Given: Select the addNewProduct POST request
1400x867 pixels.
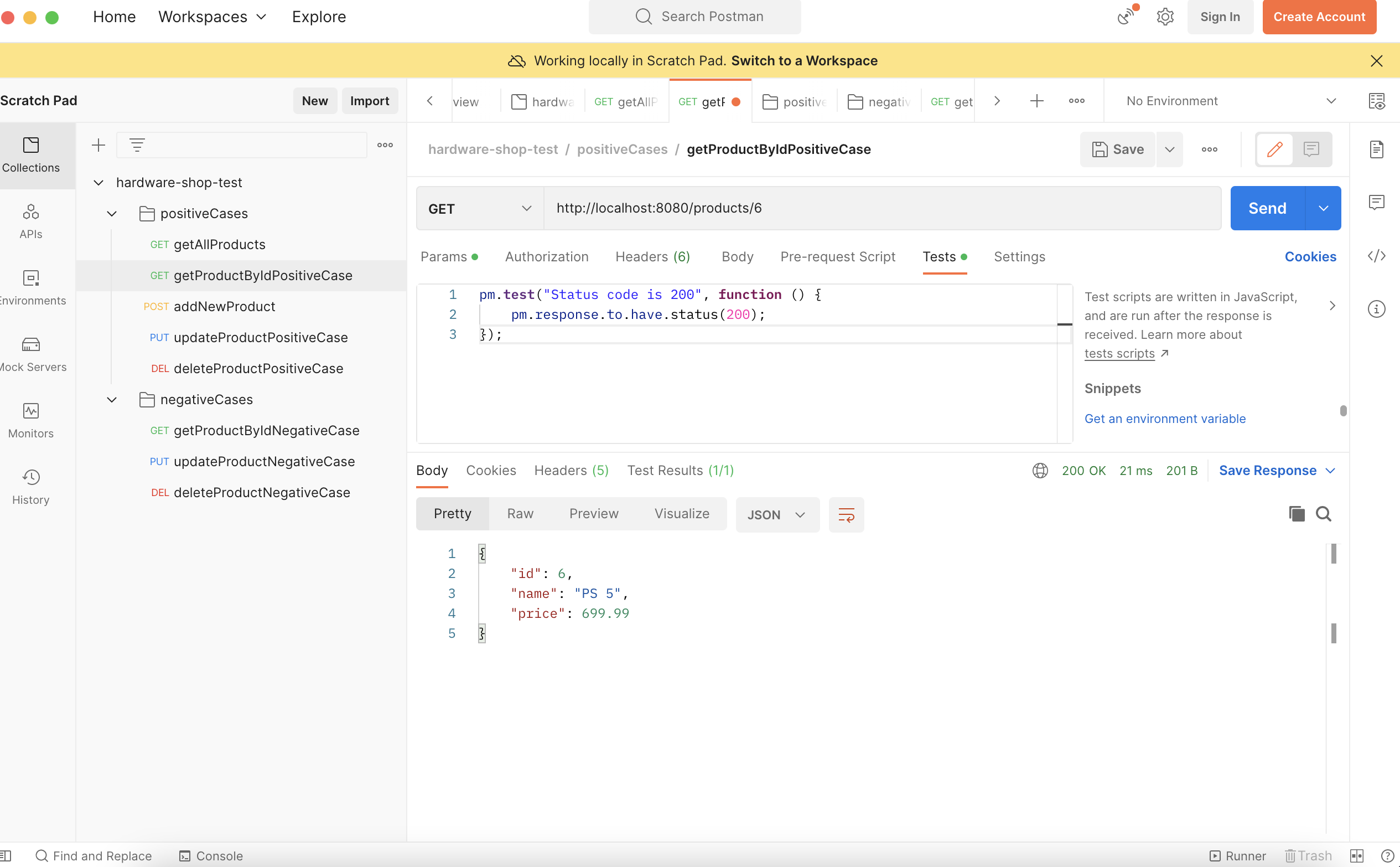Looking at the screenshot, I should (224, 307).
